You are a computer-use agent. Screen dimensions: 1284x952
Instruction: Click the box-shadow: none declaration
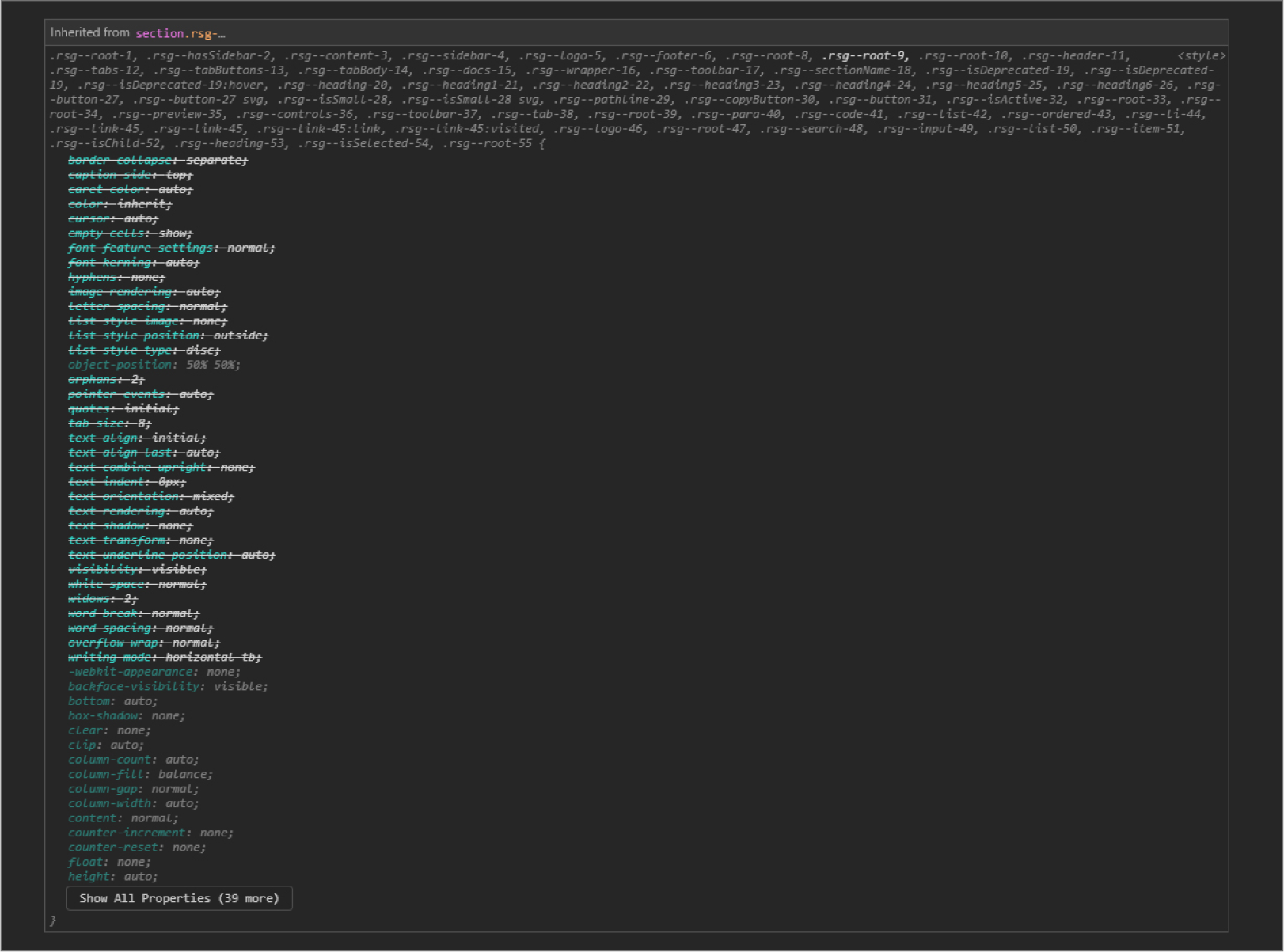pyautogui.click(x=127, y=716)
